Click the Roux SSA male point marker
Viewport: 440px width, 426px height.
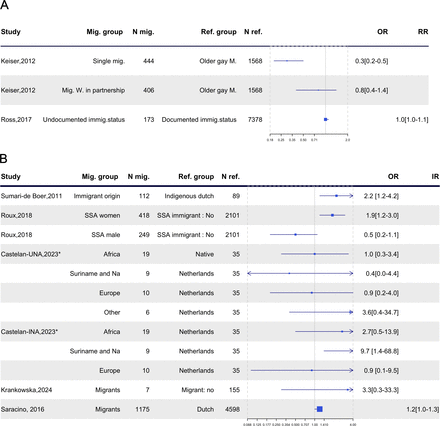click(x=295, y=235)
